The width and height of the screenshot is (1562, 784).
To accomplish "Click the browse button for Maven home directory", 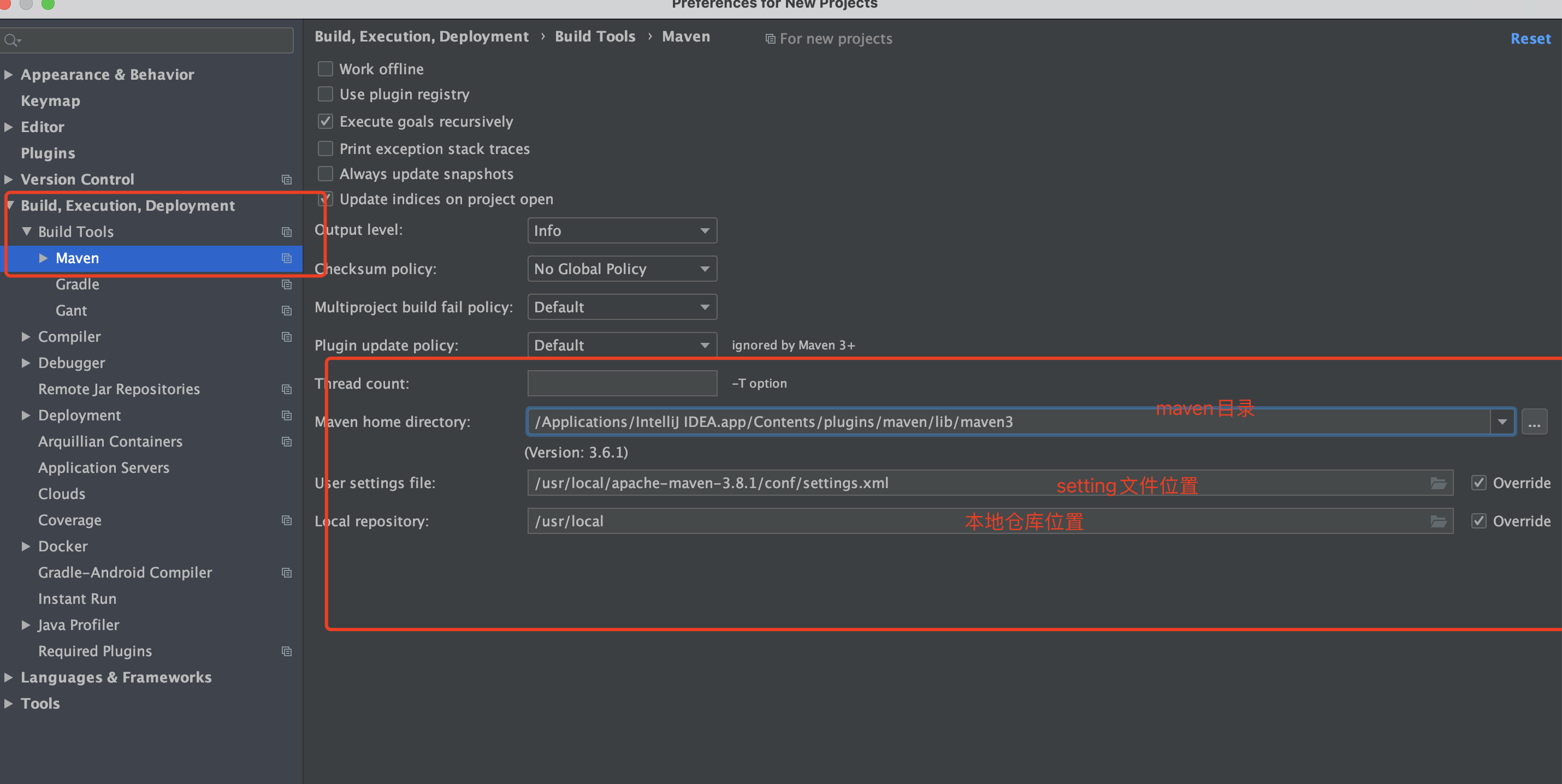I will click(x=1535, y=421).
